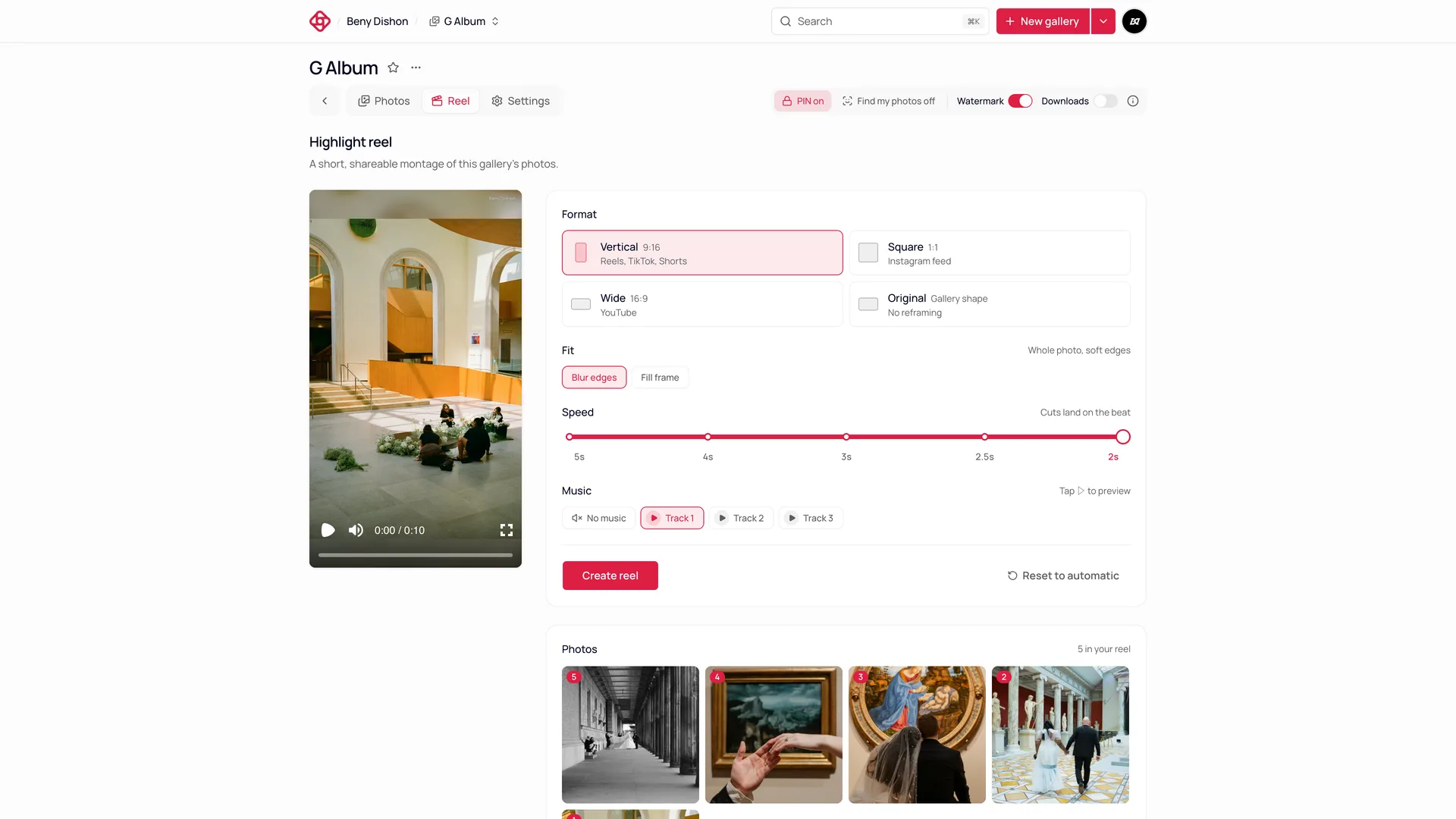Screen dimensions: 1456x819
Task: Select reel photo number 2, the couple walking
Action: [x=1060, y=735]
